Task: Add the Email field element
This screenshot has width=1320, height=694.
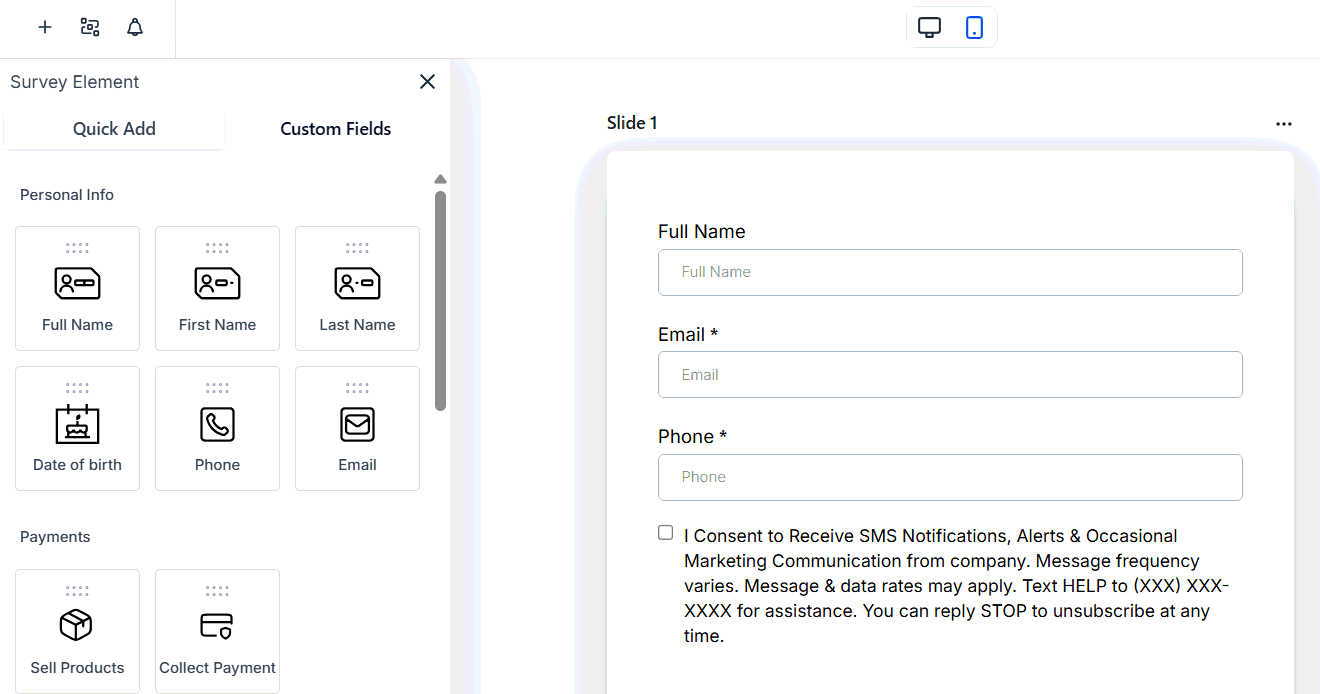Action: click(357, 428)
